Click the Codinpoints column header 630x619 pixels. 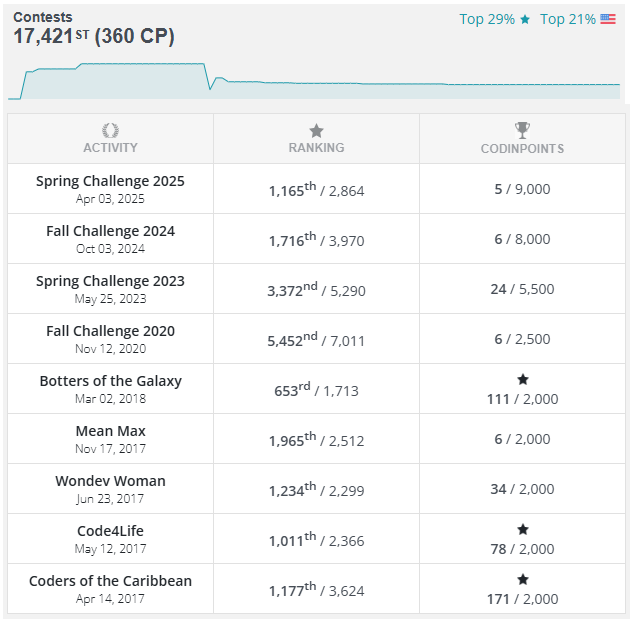[522, 148]
